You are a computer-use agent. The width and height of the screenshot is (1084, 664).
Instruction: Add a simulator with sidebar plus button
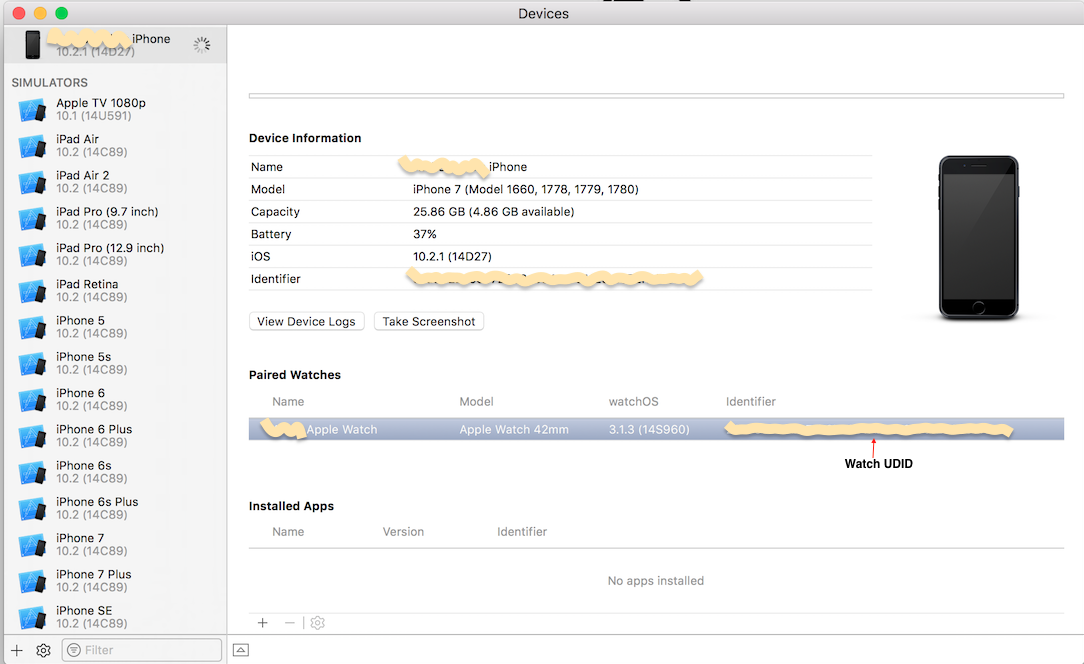click(17, 650)
